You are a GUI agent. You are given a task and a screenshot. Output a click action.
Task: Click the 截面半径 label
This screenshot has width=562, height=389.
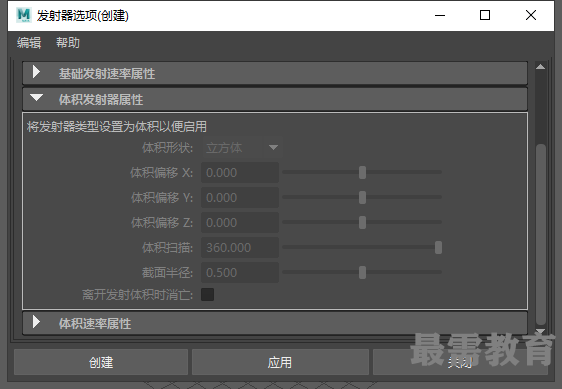pyautogui.click(x=167, y=272)
